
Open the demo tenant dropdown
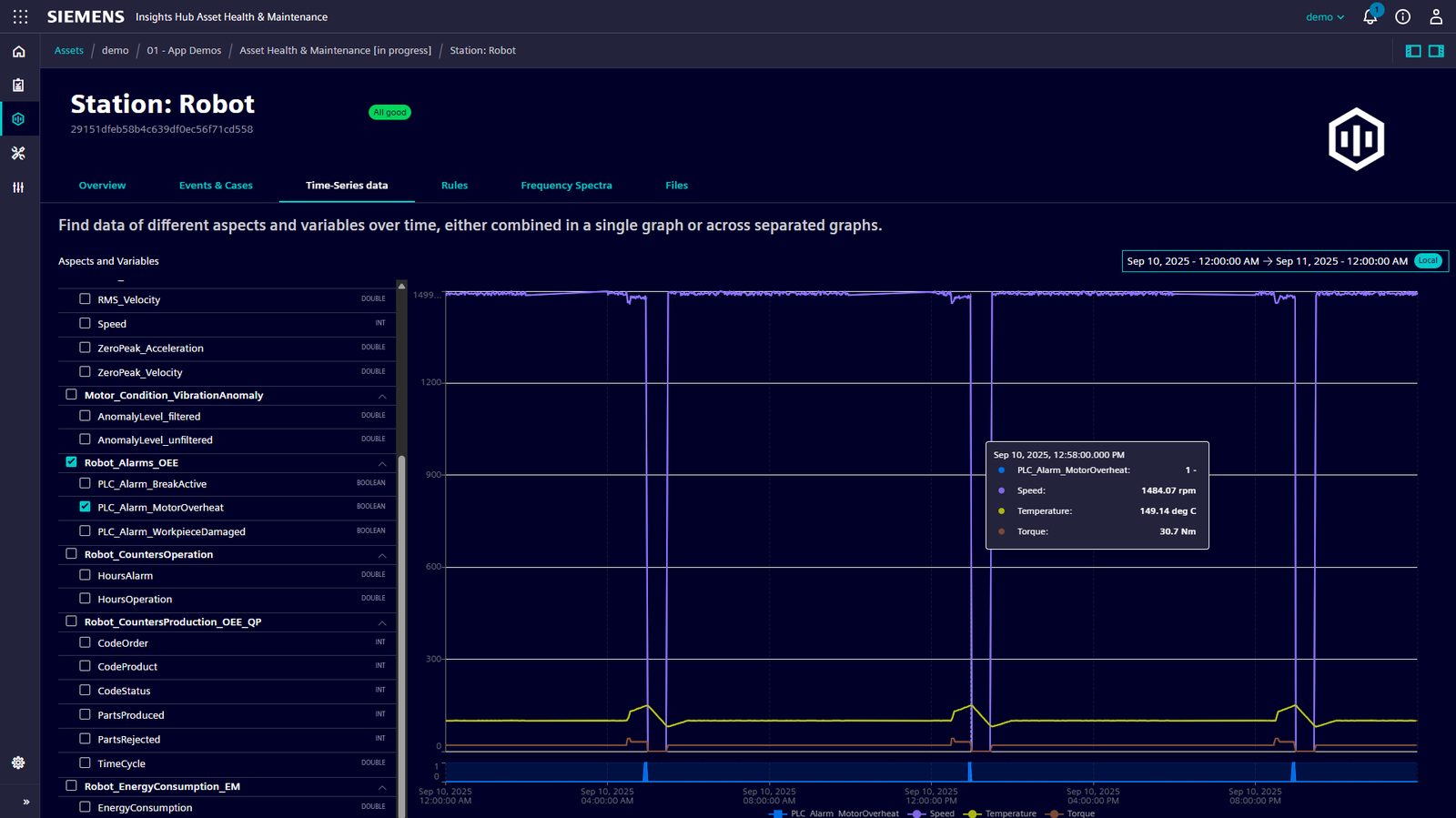click(x=1325, y=17)
